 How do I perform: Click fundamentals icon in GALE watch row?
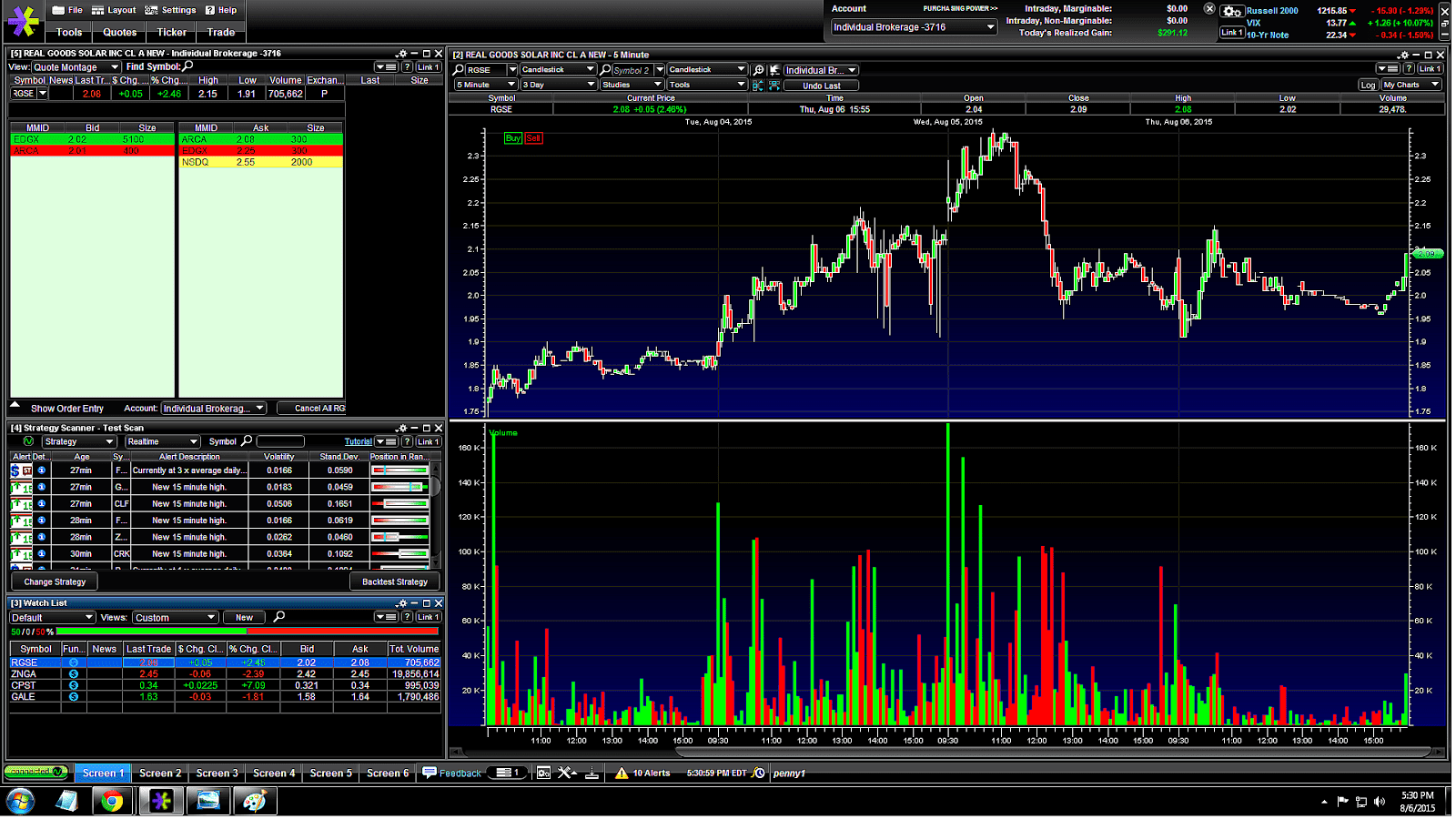(x=74, y=697)
